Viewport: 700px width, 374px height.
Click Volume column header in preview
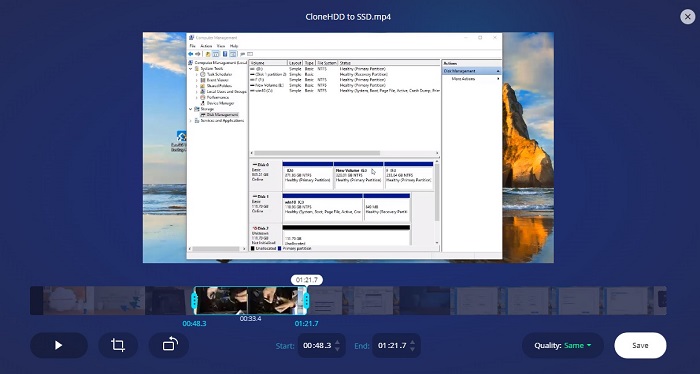[268, 63]
